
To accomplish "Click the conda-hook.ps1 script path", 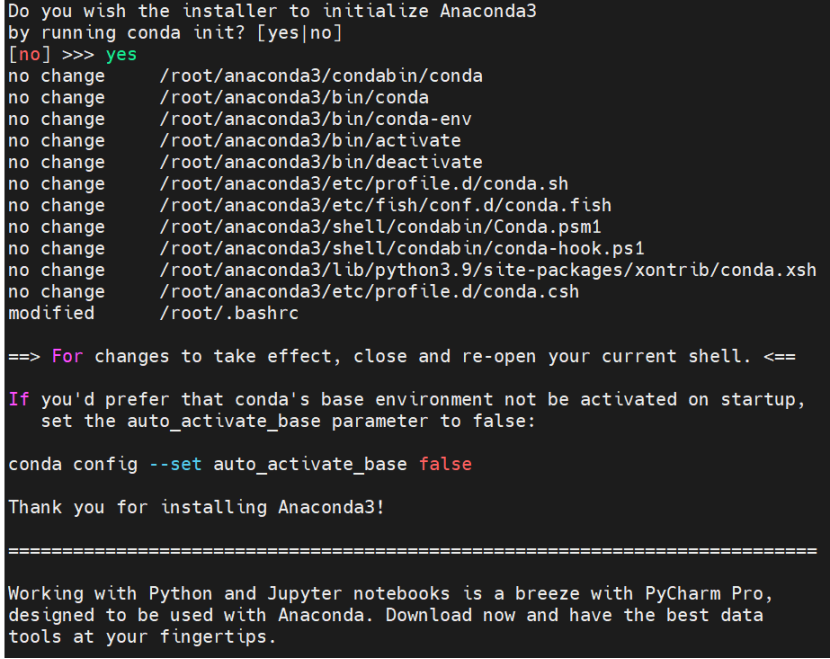I will tap(401, 249).
